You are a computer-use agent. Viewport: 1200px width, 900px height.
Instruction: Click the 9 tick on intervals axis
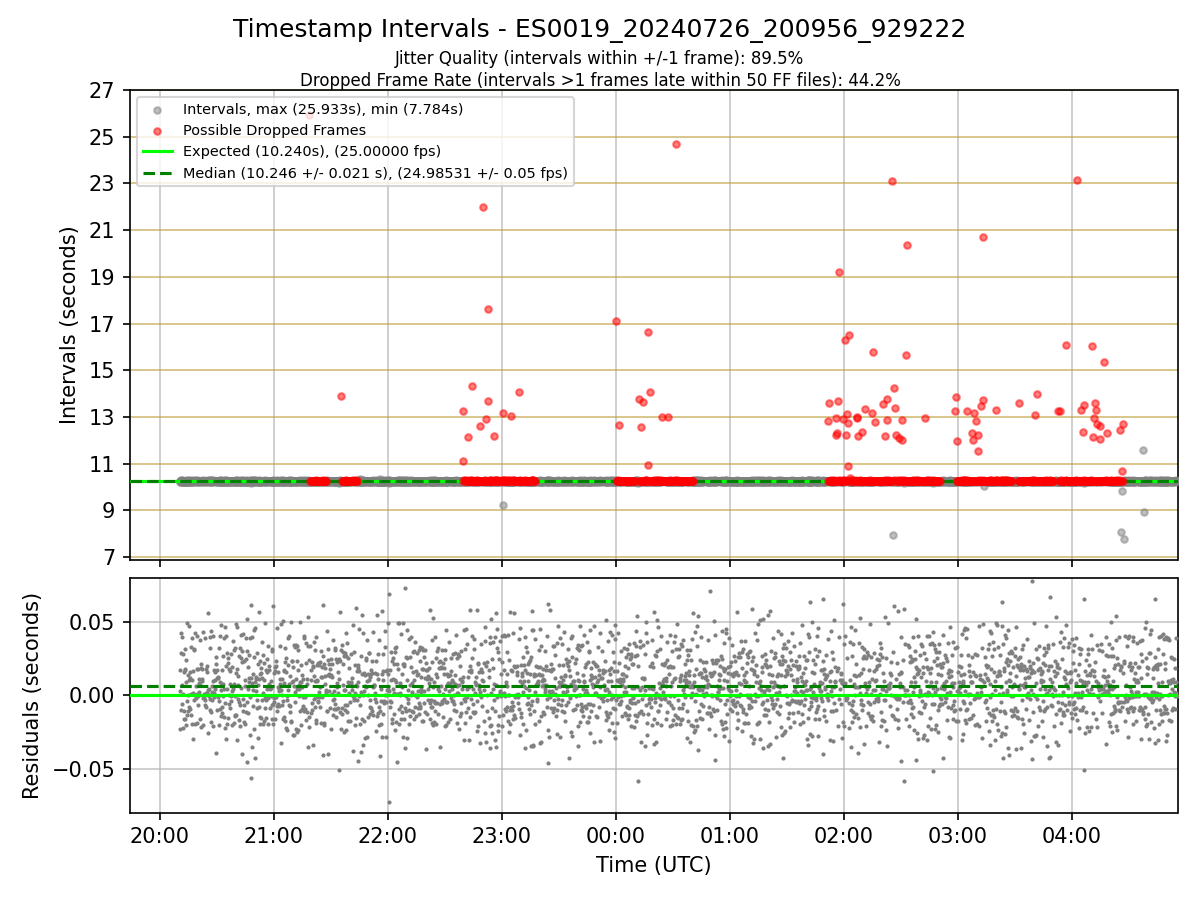111,510
